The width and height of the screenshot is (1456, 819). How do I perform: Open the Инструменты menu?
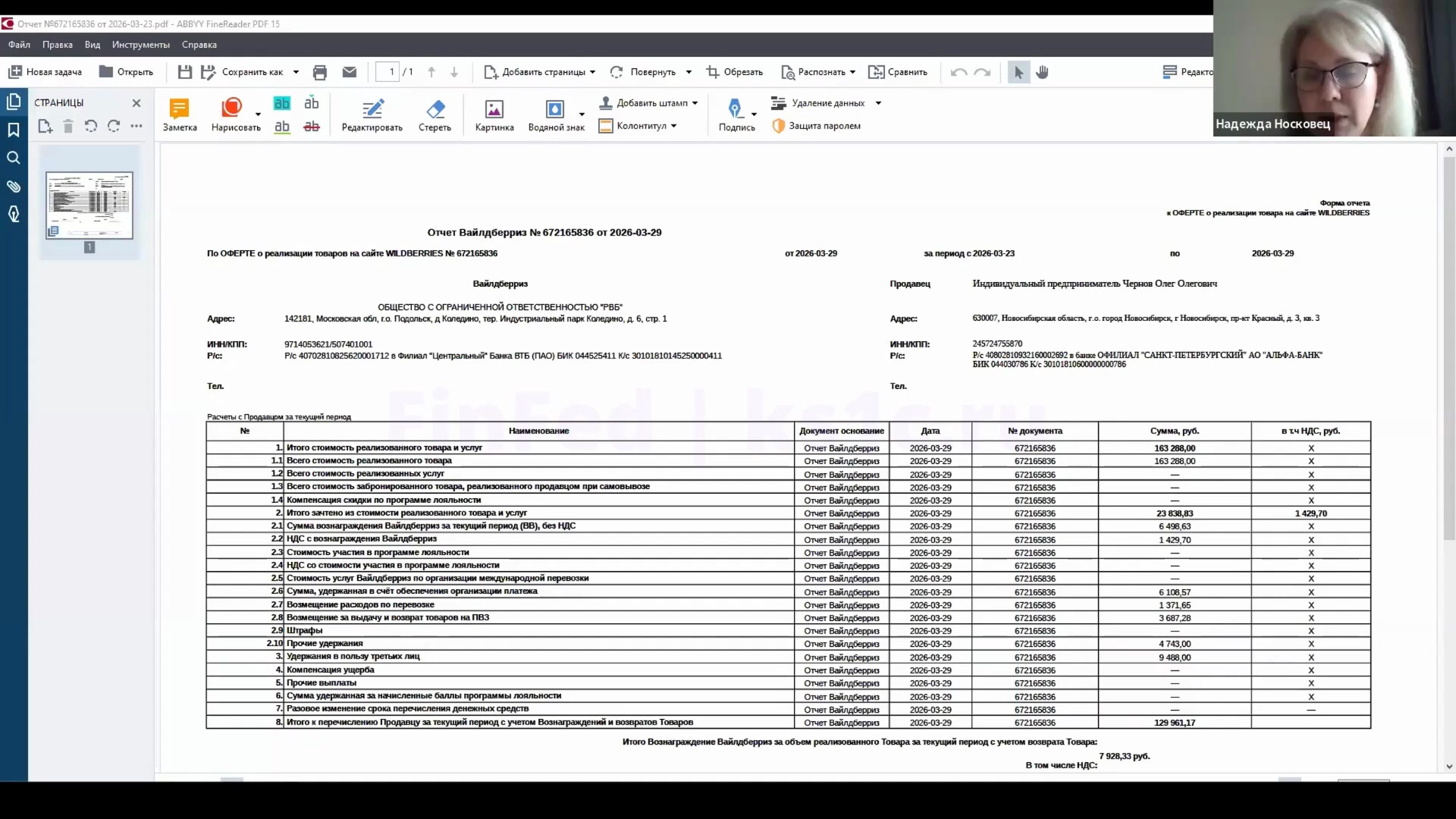(x=140, y=45)
